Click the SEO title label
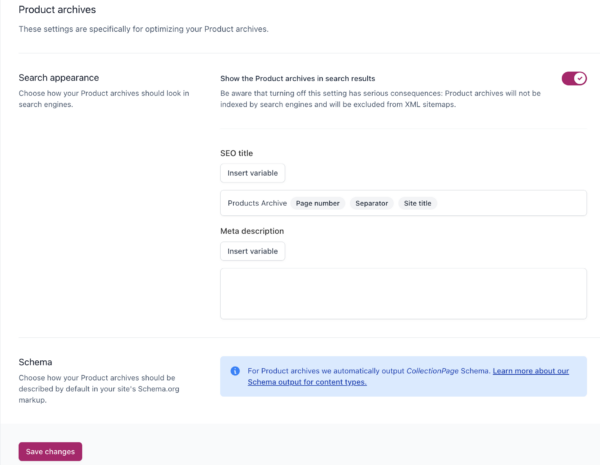This screenshot has height=465, width=600. click(237, 153)
